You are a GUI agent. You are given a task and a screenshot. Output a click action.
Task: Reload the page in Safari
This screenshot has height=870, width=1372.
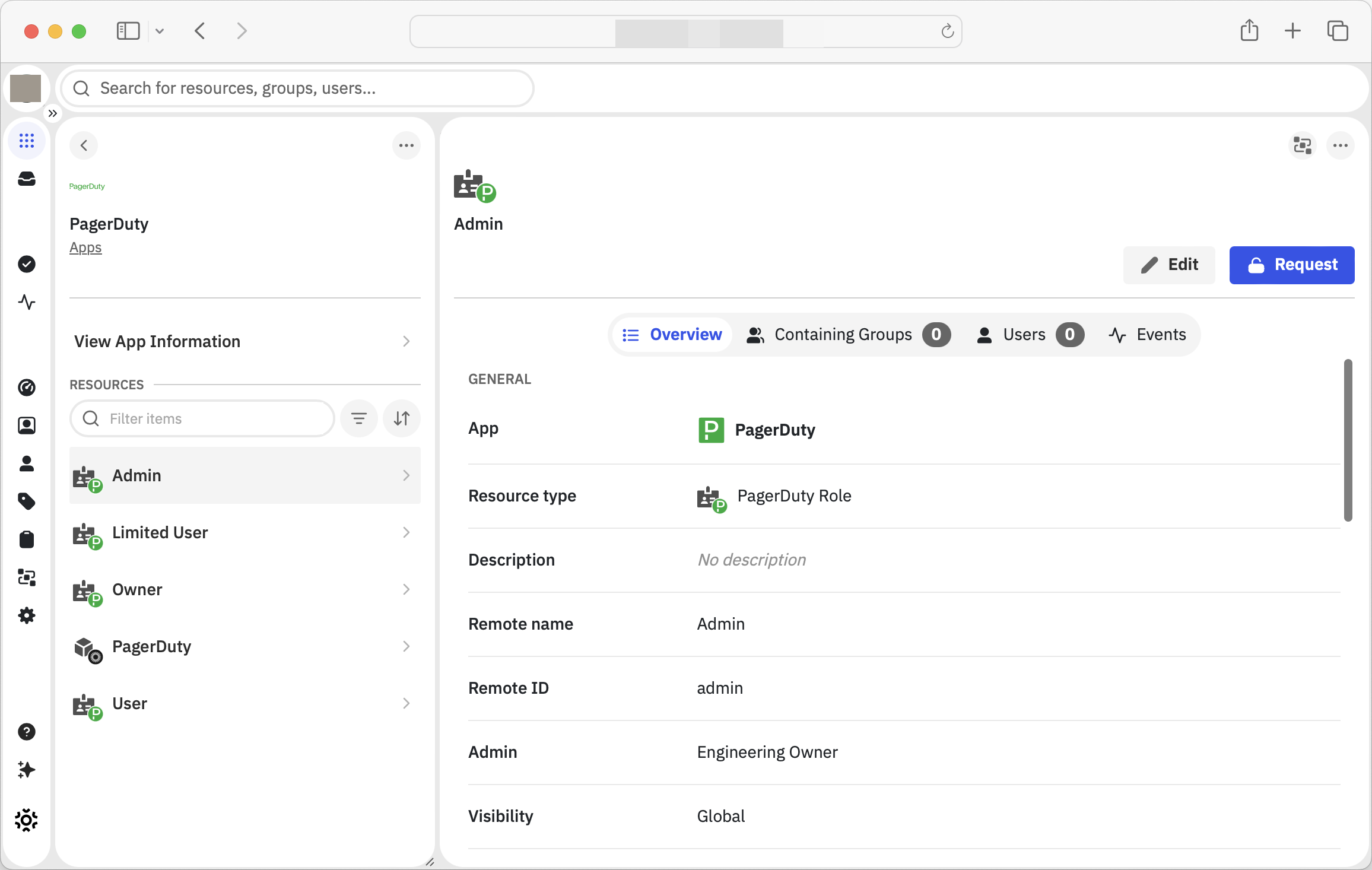click(947, 31)
